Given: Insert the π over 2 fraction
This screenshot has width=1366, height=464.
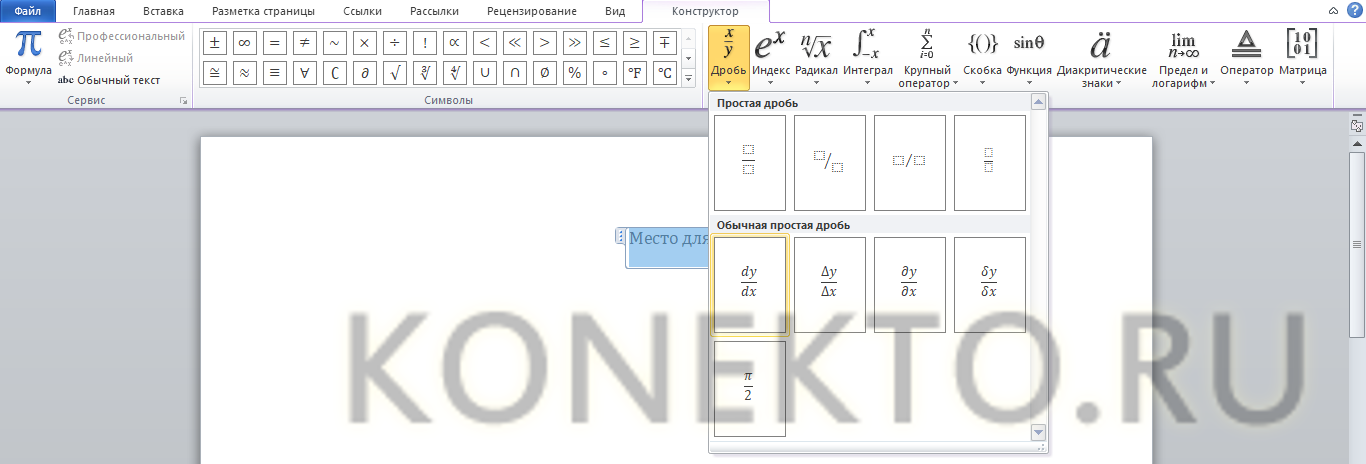Looking at the screenshot, I should tap(749, 389).
